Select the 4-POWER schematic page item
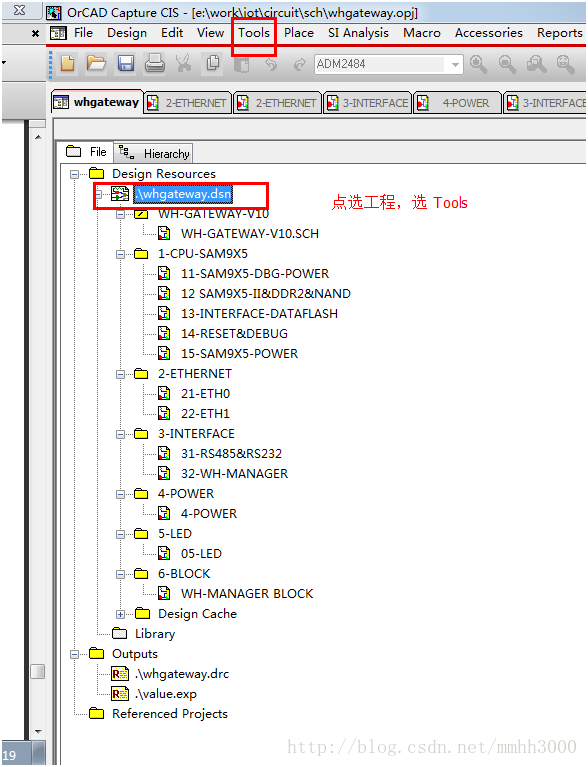Screen dimensions: 588x767 [x=209, y=514]
